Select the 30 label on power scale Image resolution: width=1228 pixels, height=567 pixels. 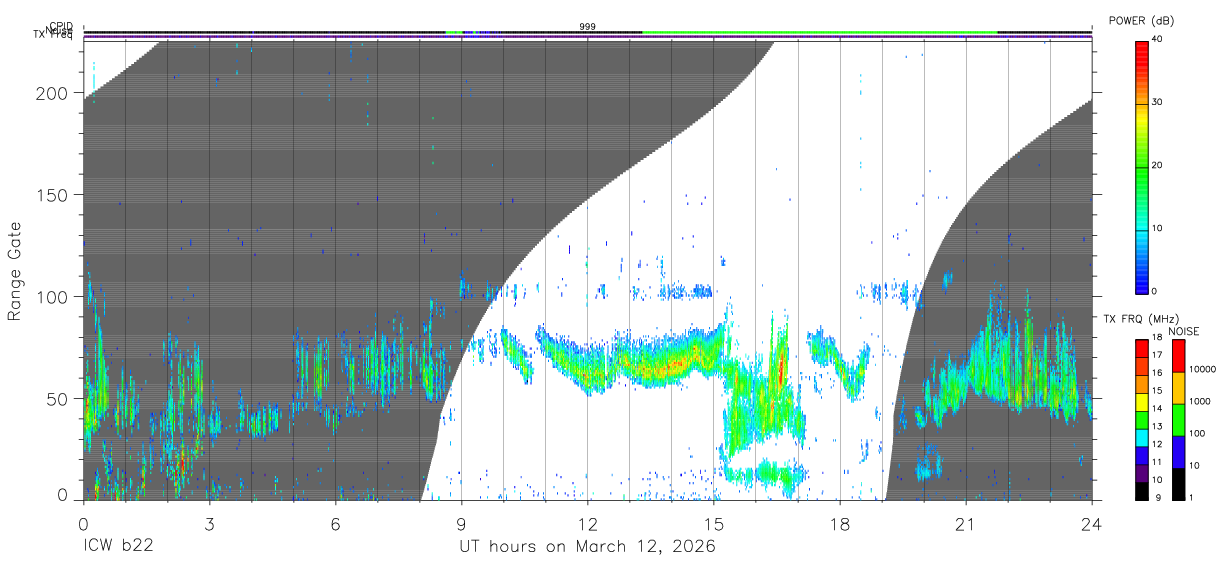1159,103
